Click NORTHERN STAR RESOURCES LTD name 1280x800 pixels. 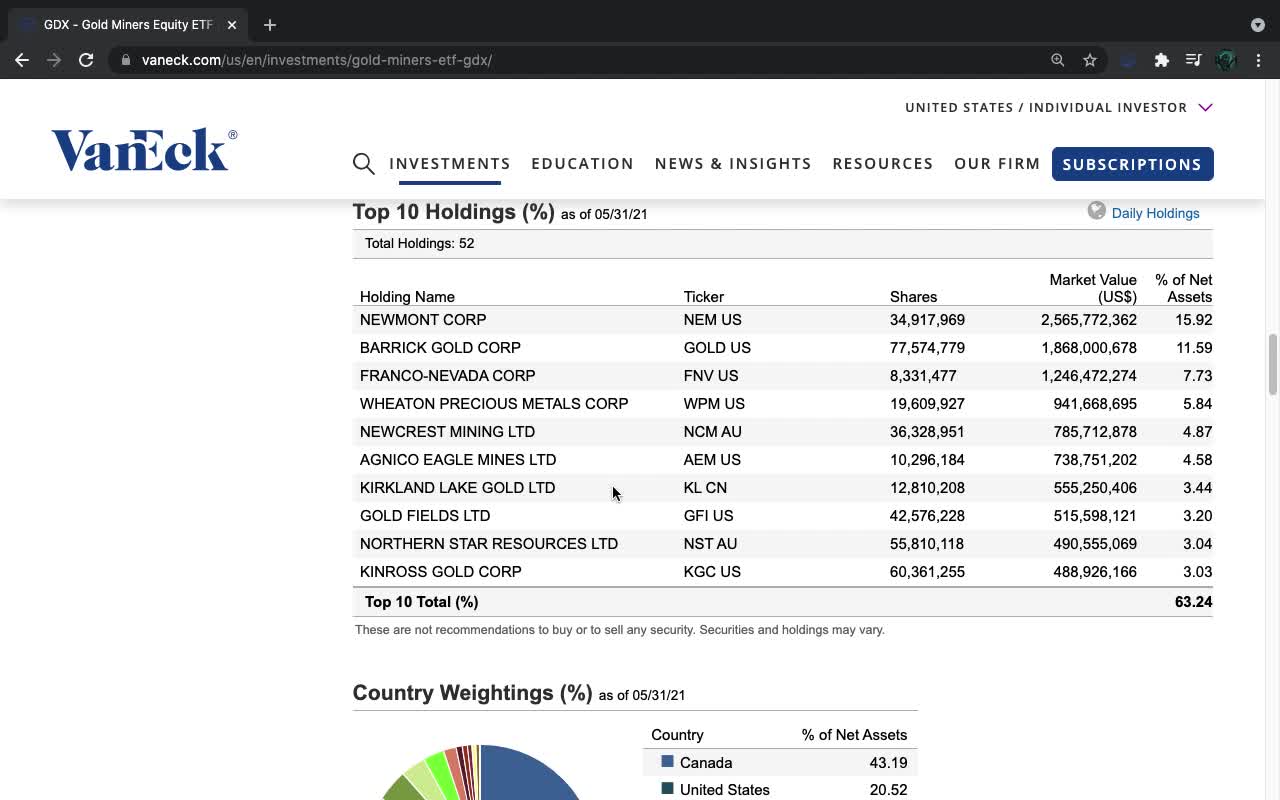pyautogui.click(x=489, y=544)
